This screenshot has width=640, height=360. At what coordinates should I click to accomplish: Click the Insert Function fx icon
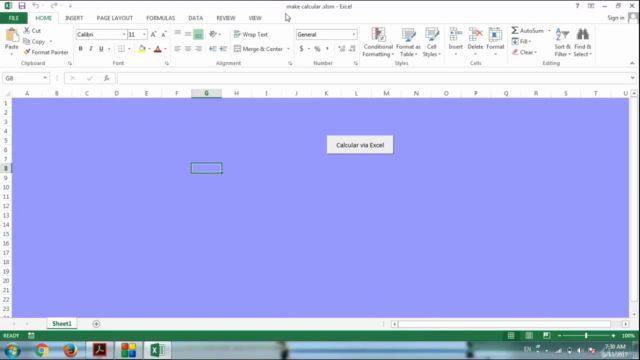click(x=107, y=78)
